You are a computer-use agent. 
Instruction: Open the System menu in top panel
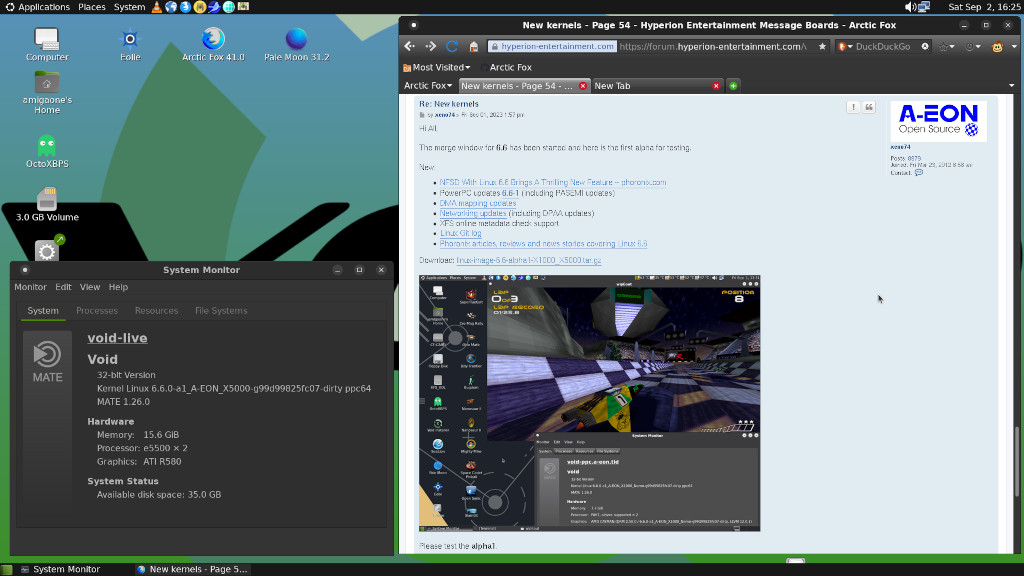coord(129,7)
